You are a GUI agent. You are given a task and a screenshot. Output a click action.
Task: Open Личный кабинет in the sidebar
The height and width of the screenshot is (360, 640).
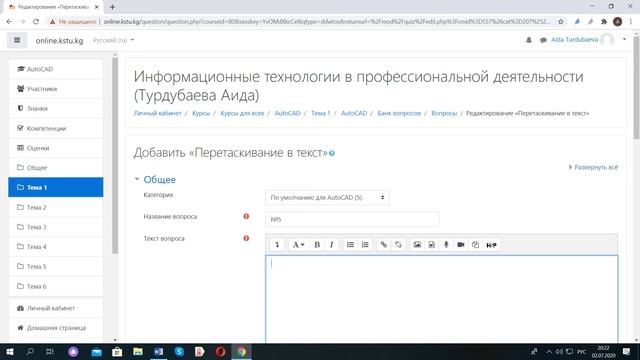[x=56, y=308]
